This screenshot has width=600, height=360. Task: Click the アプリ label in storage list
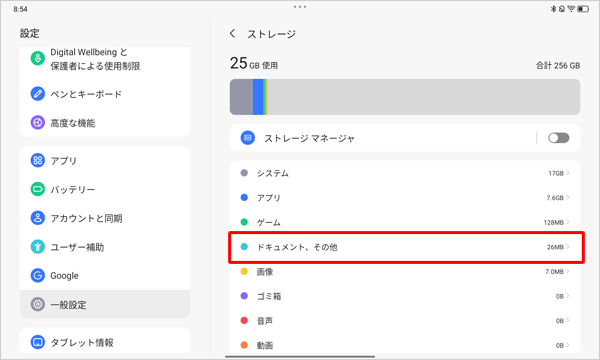[269, 198]
